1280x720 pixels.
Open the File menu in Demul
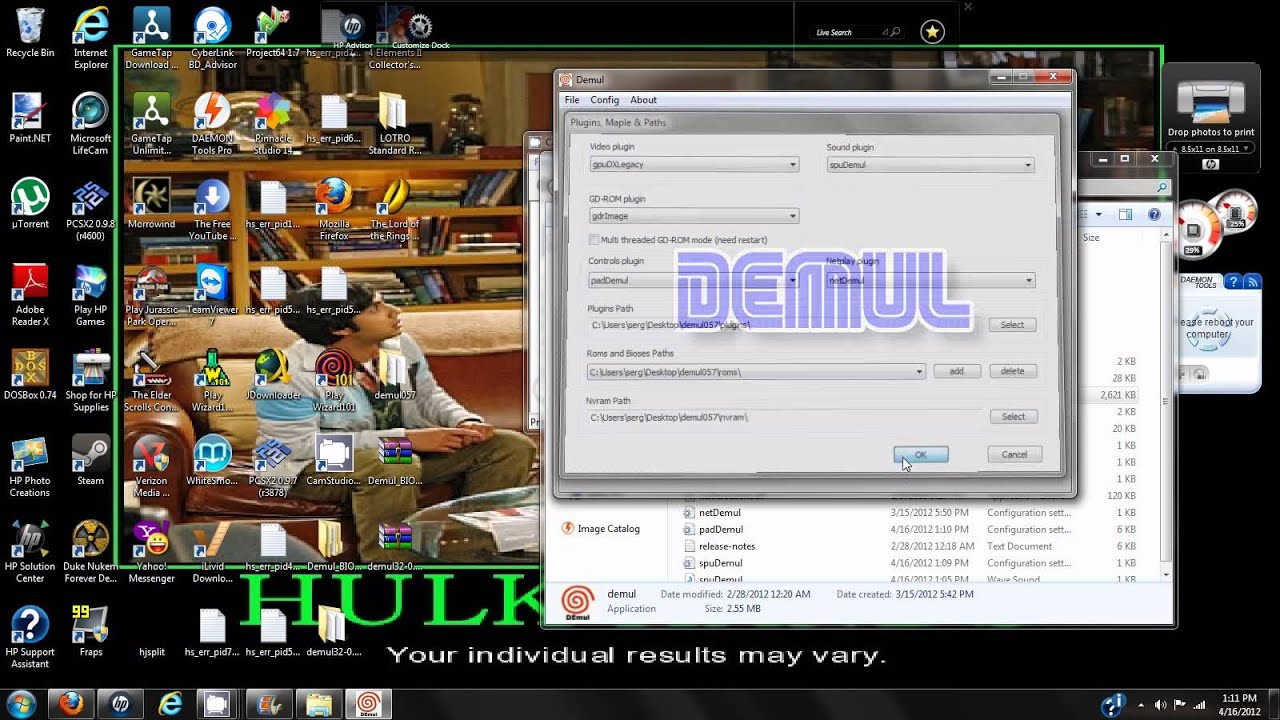572,100
